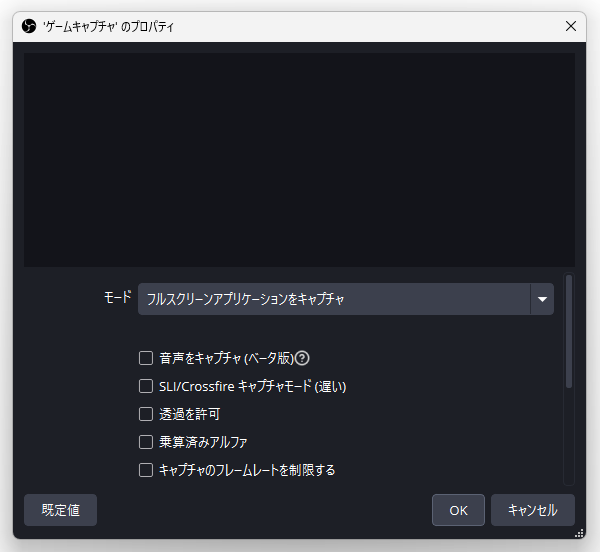Click the resize grip at corner

pyautogui.click(x=579, y=533)
